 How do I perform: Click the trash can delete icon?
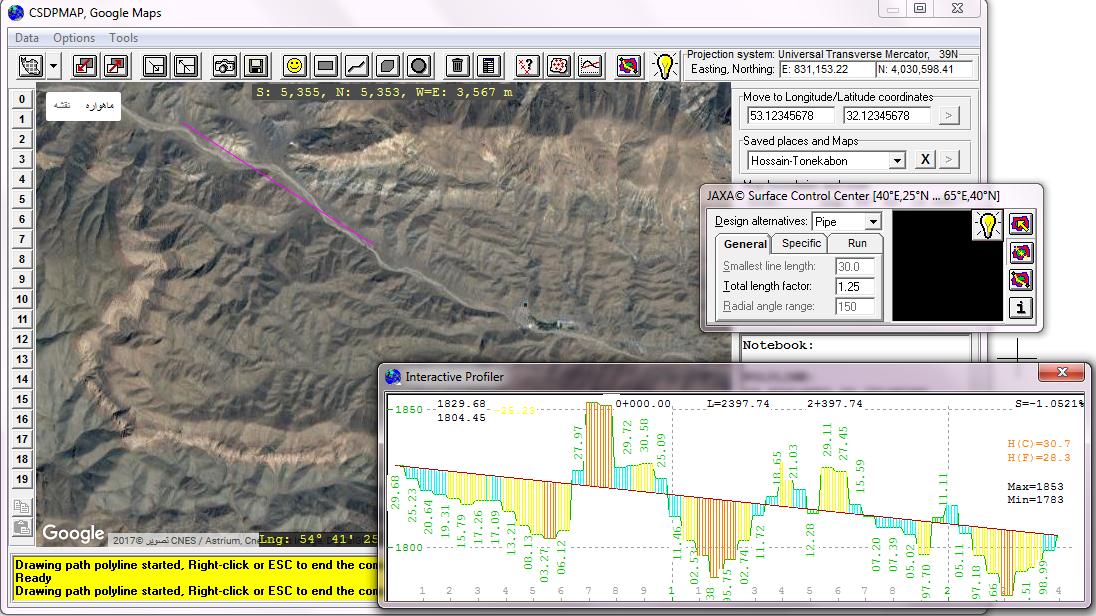click(457, 66)
